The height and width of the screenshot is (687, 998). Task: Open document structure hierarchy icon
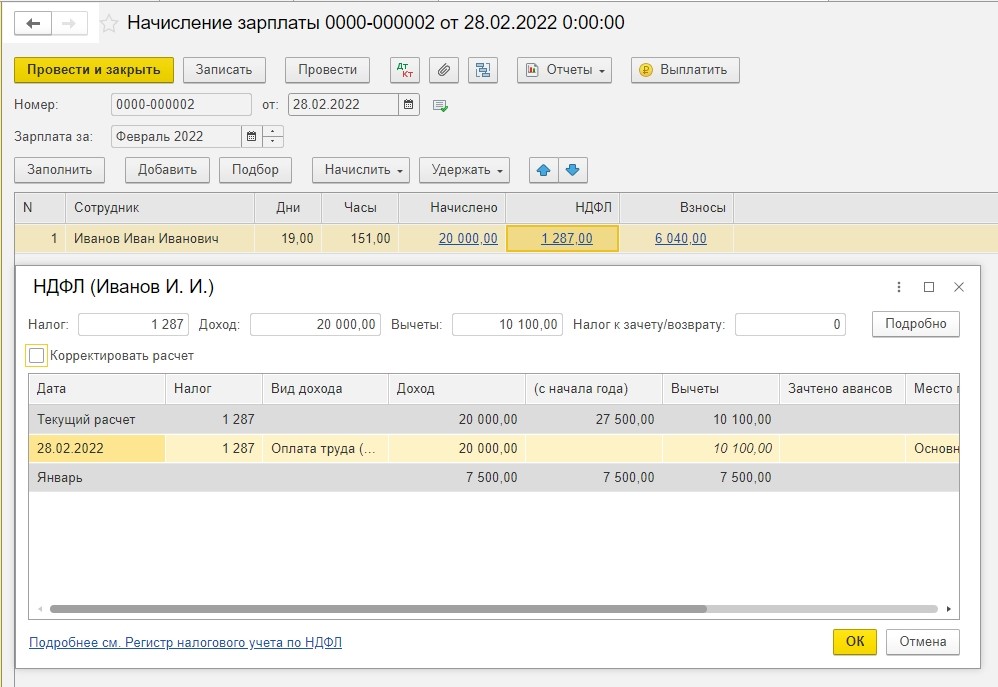tap(482, 70)
